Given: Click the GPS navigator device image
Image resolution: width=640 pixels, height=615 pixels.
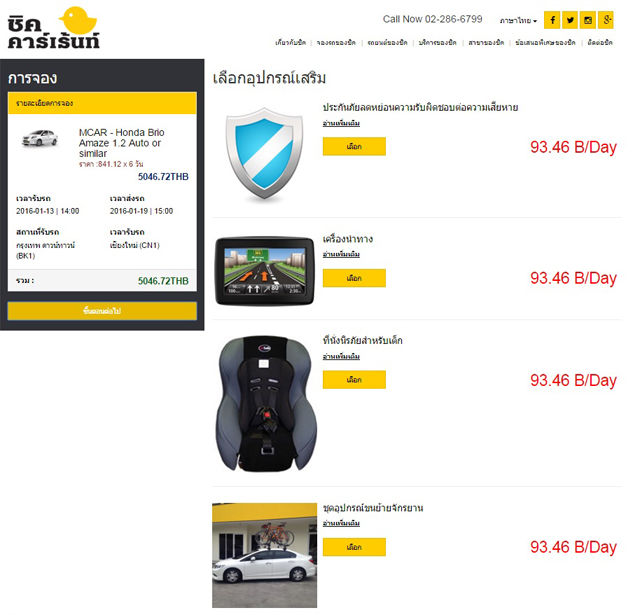Looking at the screenshot, I should tap(265, 271).
